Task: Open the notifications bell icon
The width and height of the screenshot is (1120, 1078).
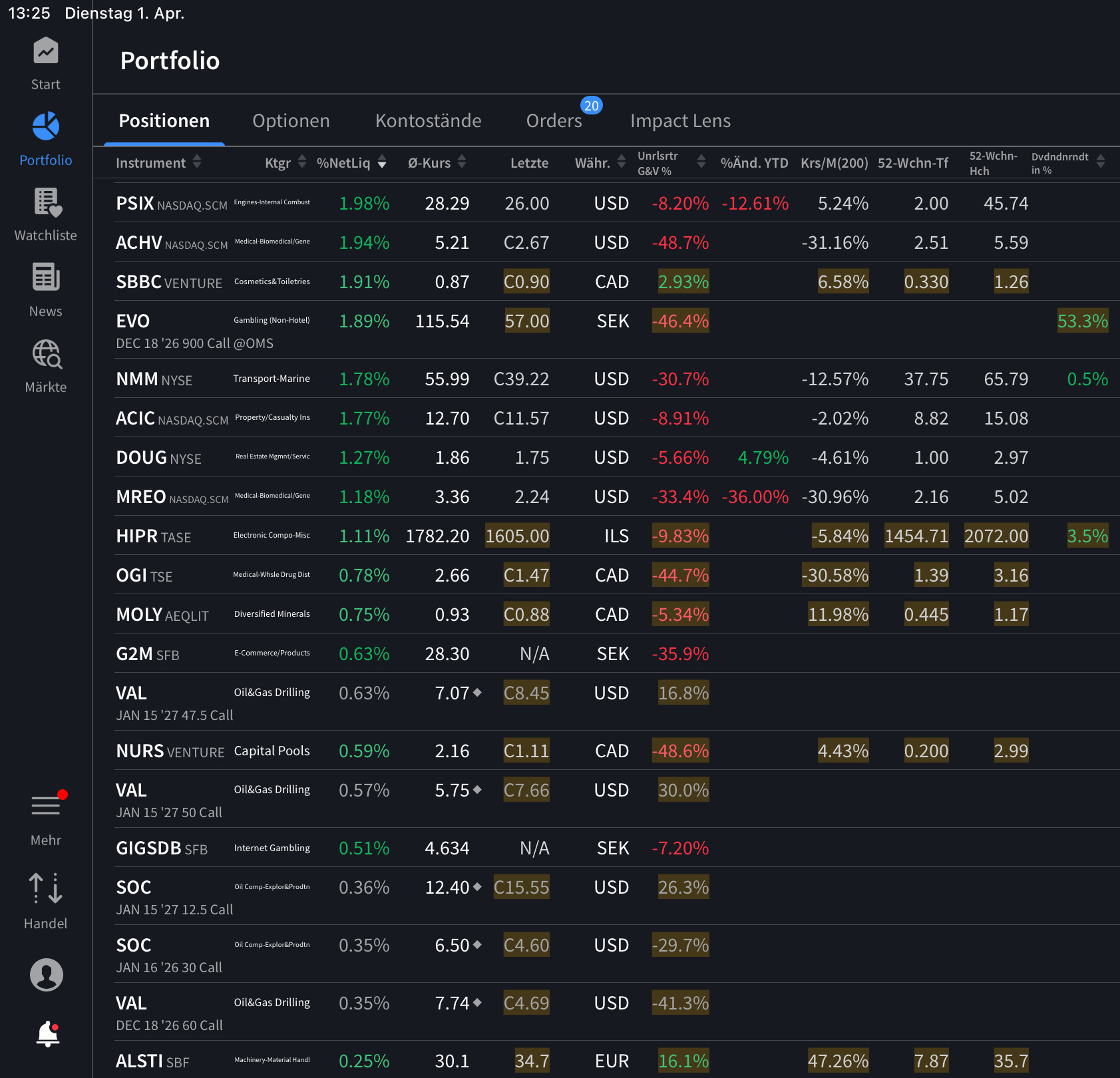Action: point(47,1034)
